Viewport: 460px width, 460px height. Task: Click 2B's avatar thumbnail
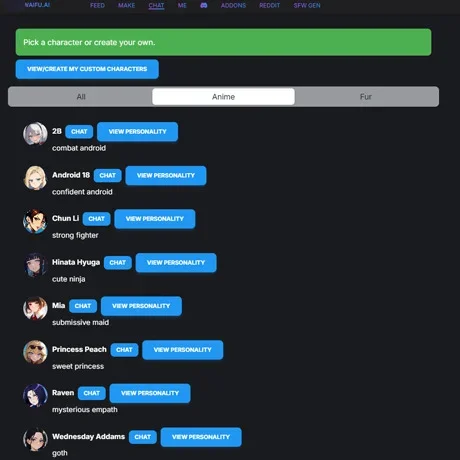(x=35, y=134)
